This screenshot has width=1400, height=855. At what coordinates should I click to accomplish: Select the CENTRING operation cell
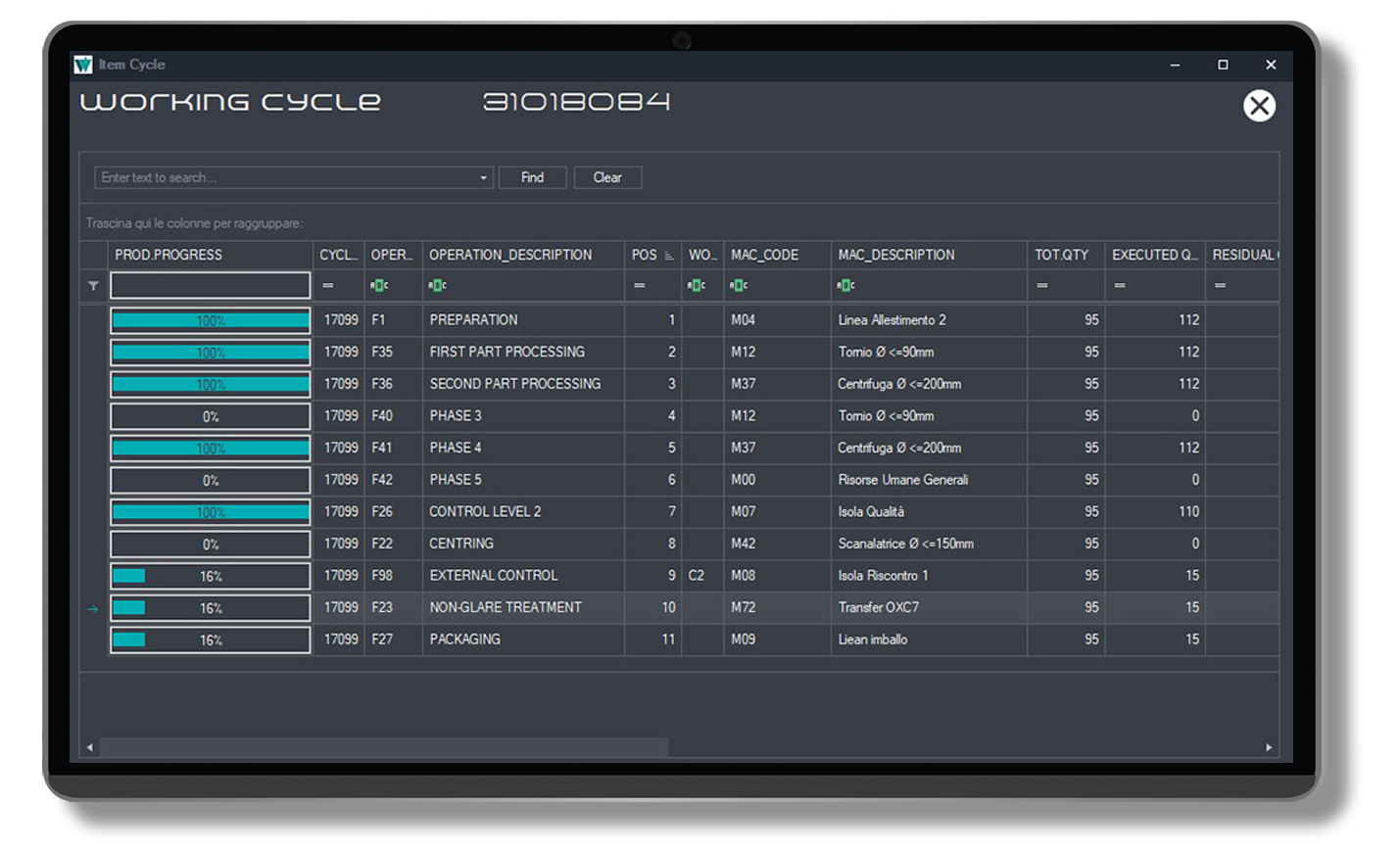click(523, 544)
